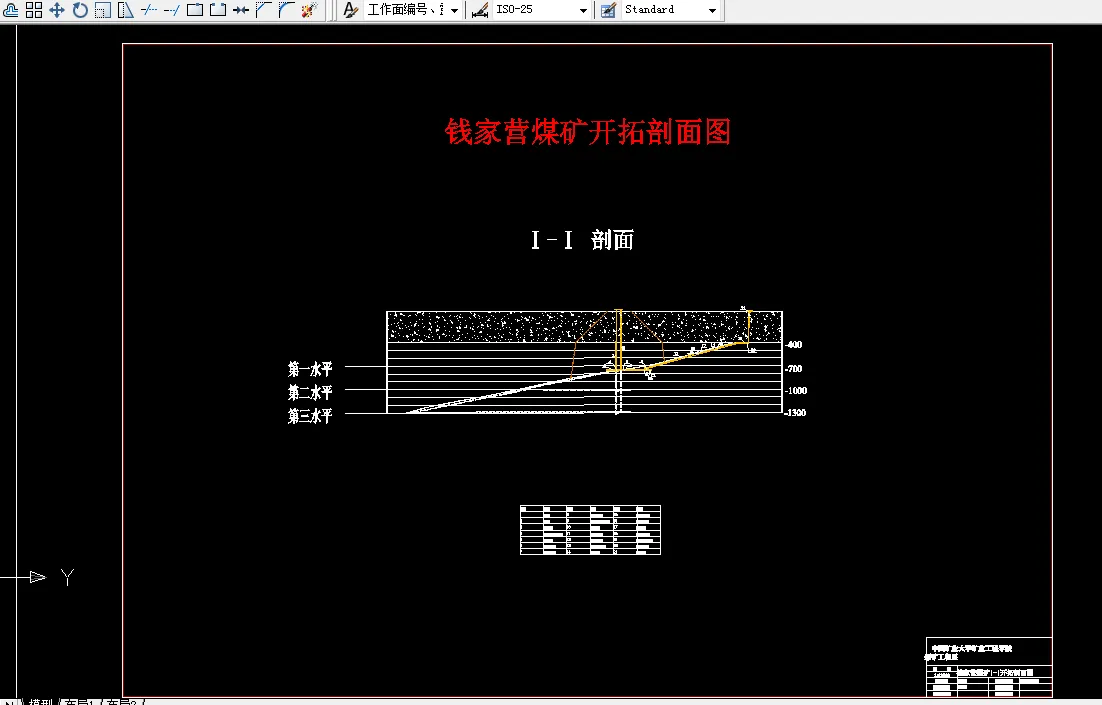The height and width of the screenshot is (705, 1102).
Task: Switch to the 模型 tab
Action: pos(40,701)
